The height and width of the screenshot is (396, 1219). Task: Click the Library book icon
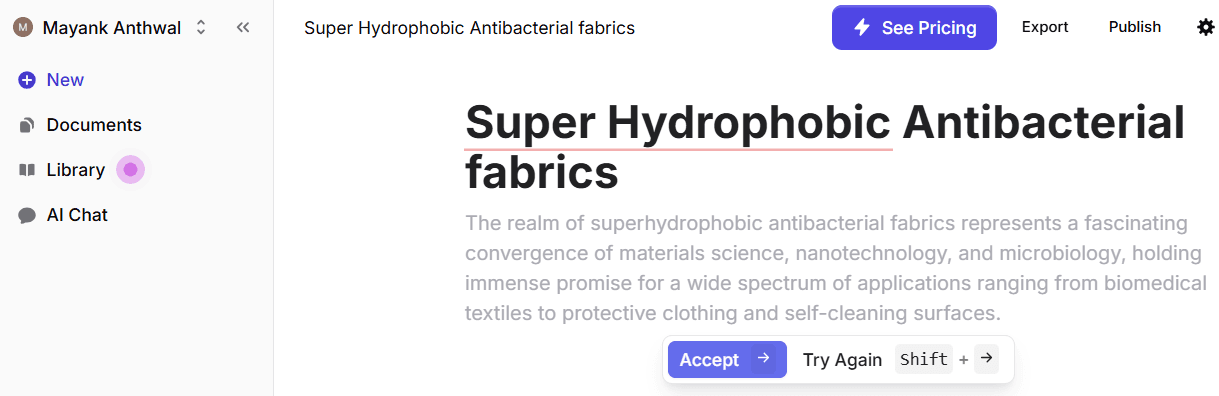(27, 170)
